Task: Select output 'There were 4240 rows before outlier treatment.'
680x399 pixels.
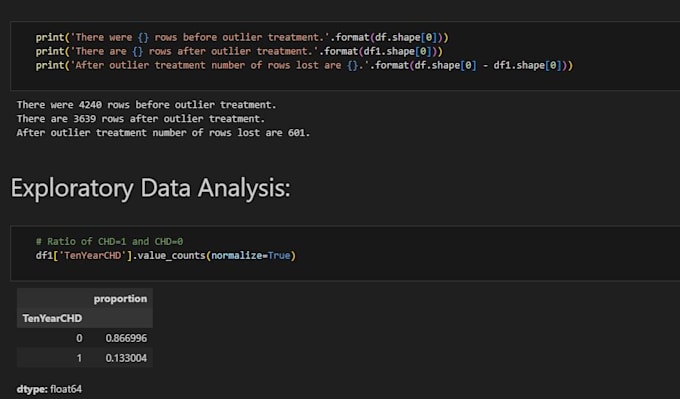Action: (146, 105)
